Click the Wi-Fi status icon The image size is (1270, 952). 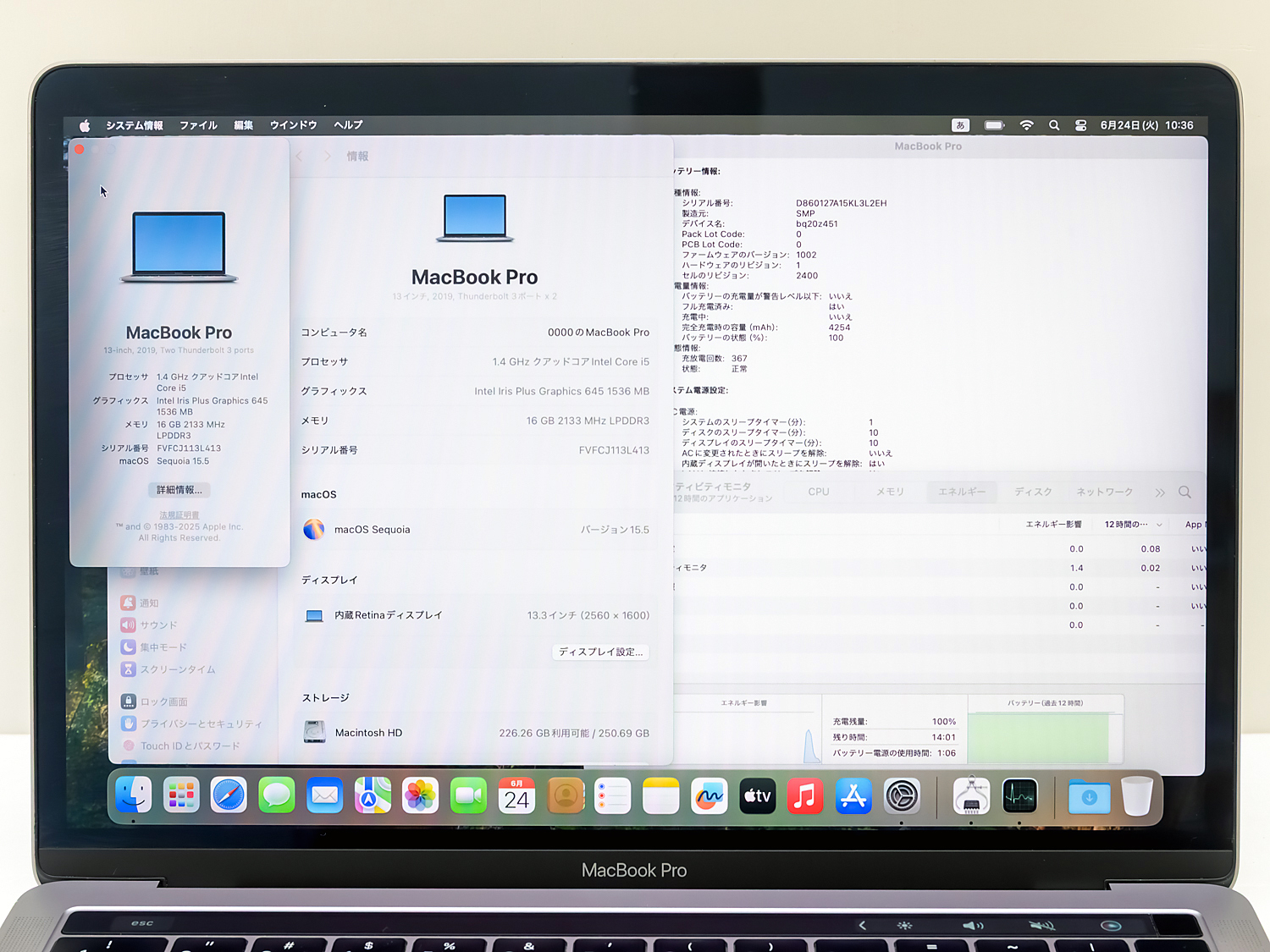click(x=1026, y=125)
